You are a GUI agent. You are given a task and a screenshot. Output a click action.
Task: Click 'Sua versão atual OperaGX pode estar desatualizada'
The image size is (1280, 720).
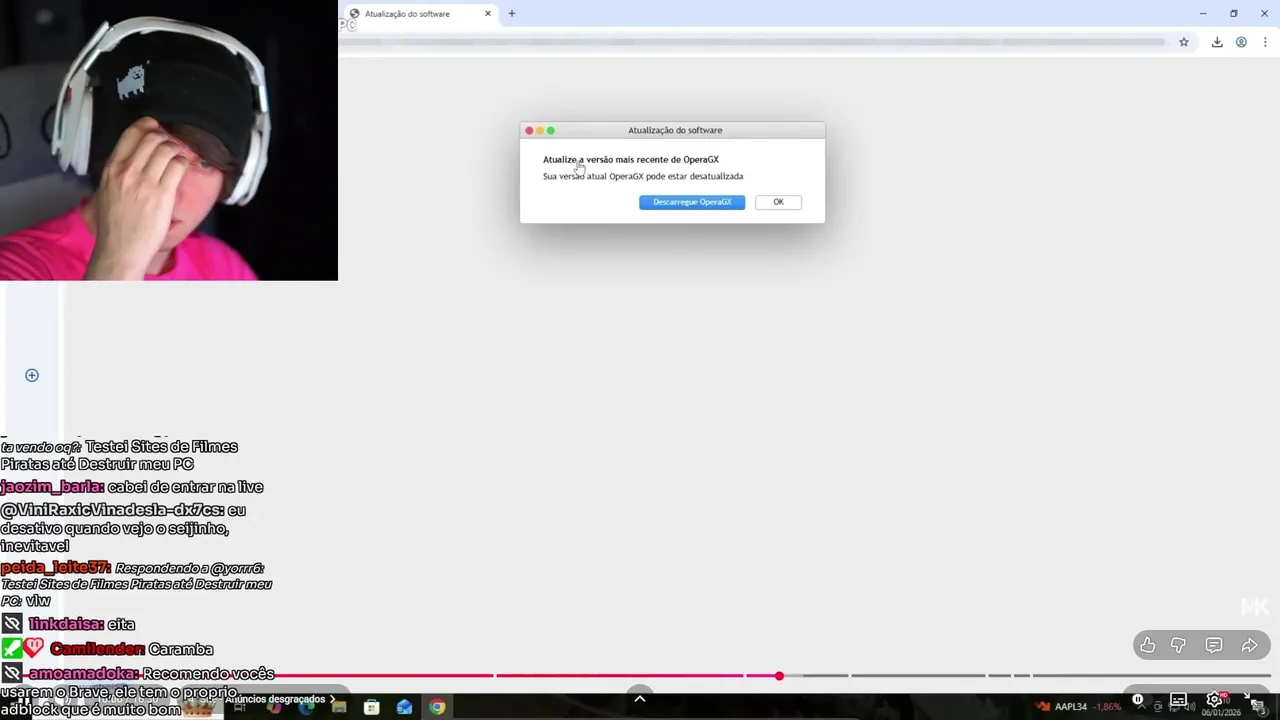(x=643, y=176)
